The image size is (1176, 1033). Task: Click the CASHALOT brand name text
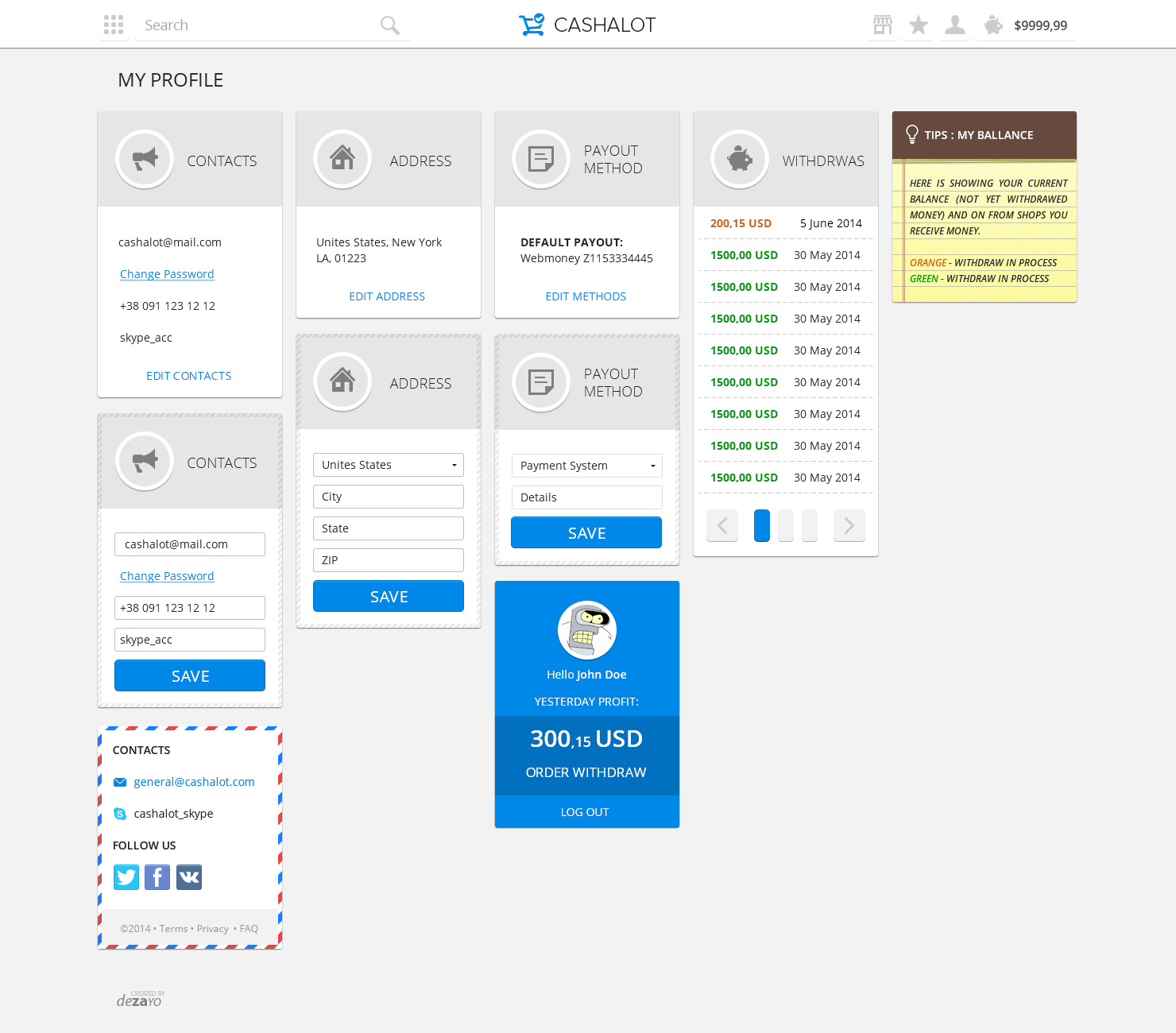tap(605, 25)
